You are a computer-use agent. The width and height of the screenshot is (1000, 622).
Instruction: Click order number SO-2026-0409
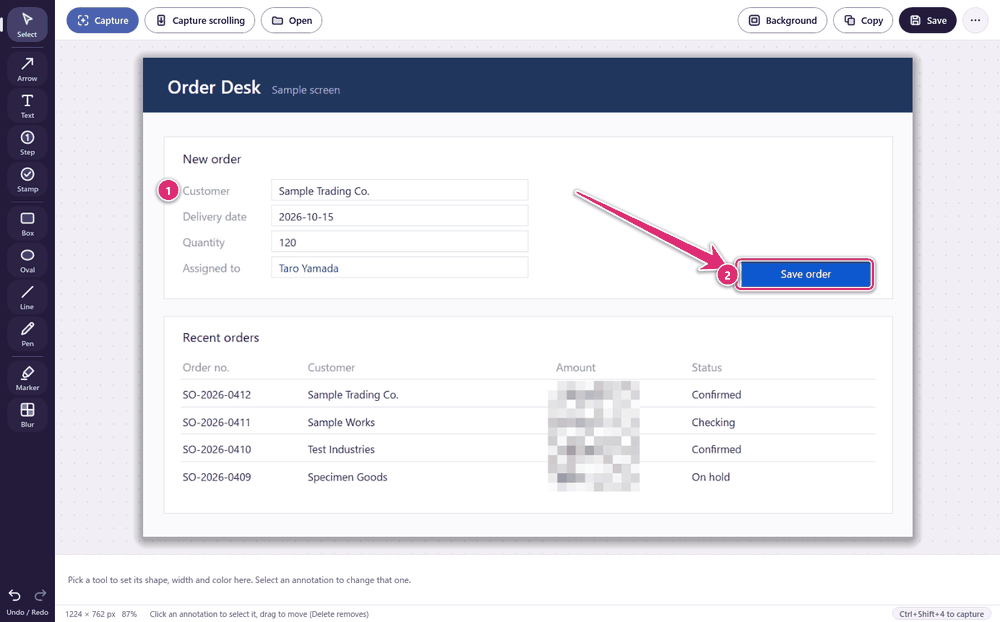tap(217, 477)
